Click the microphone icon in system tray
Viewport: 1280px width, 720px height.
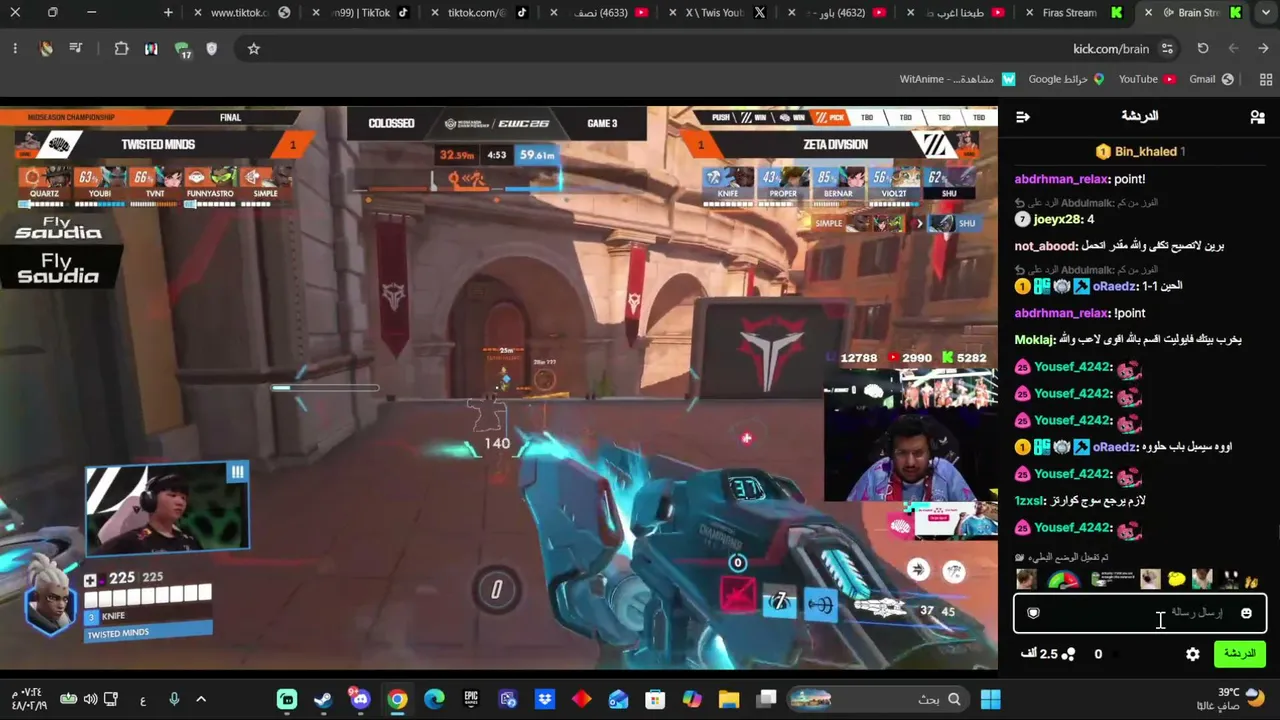tap(174, 699)
